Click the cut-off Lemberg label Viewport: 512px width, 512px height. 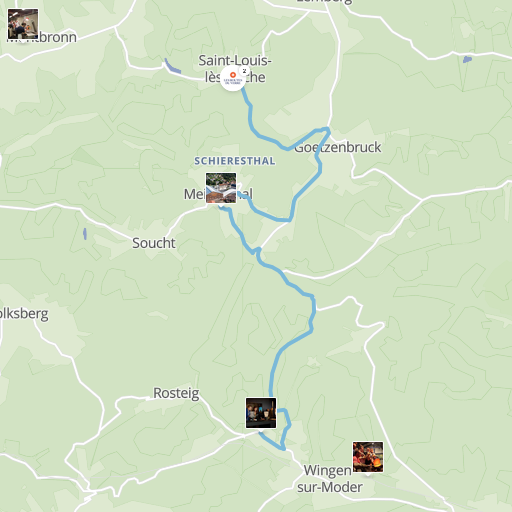tap(324, 2)
